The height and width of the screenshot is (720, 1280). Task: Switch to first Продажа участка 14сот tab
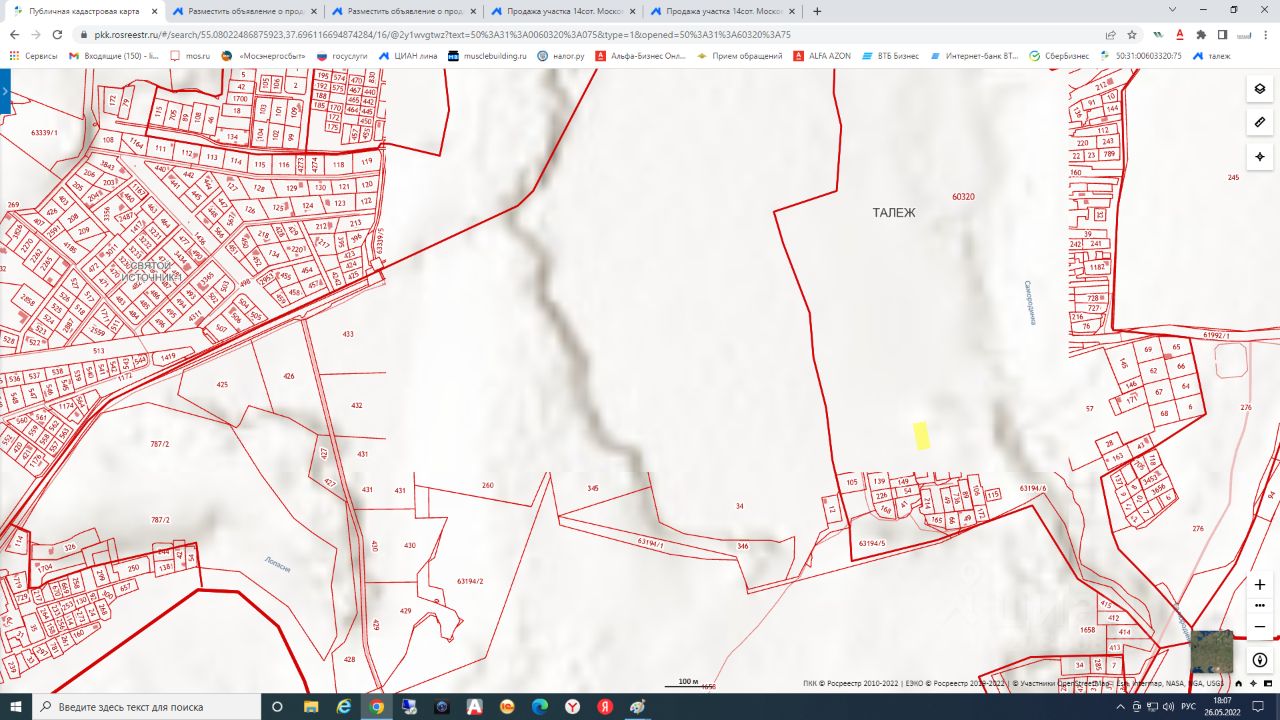tap(565, 11)
